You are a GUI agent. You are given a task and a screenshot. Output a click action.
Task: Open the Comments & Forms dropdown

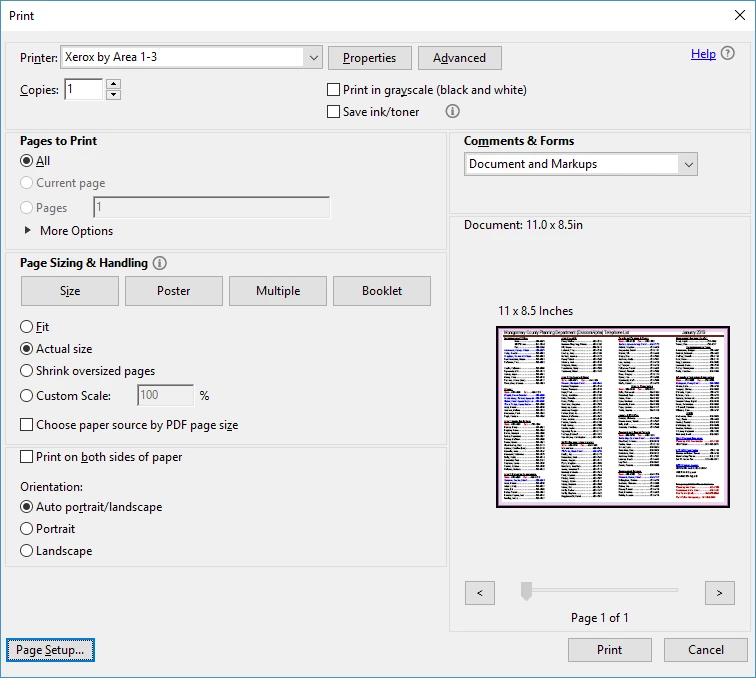point(580,164)
